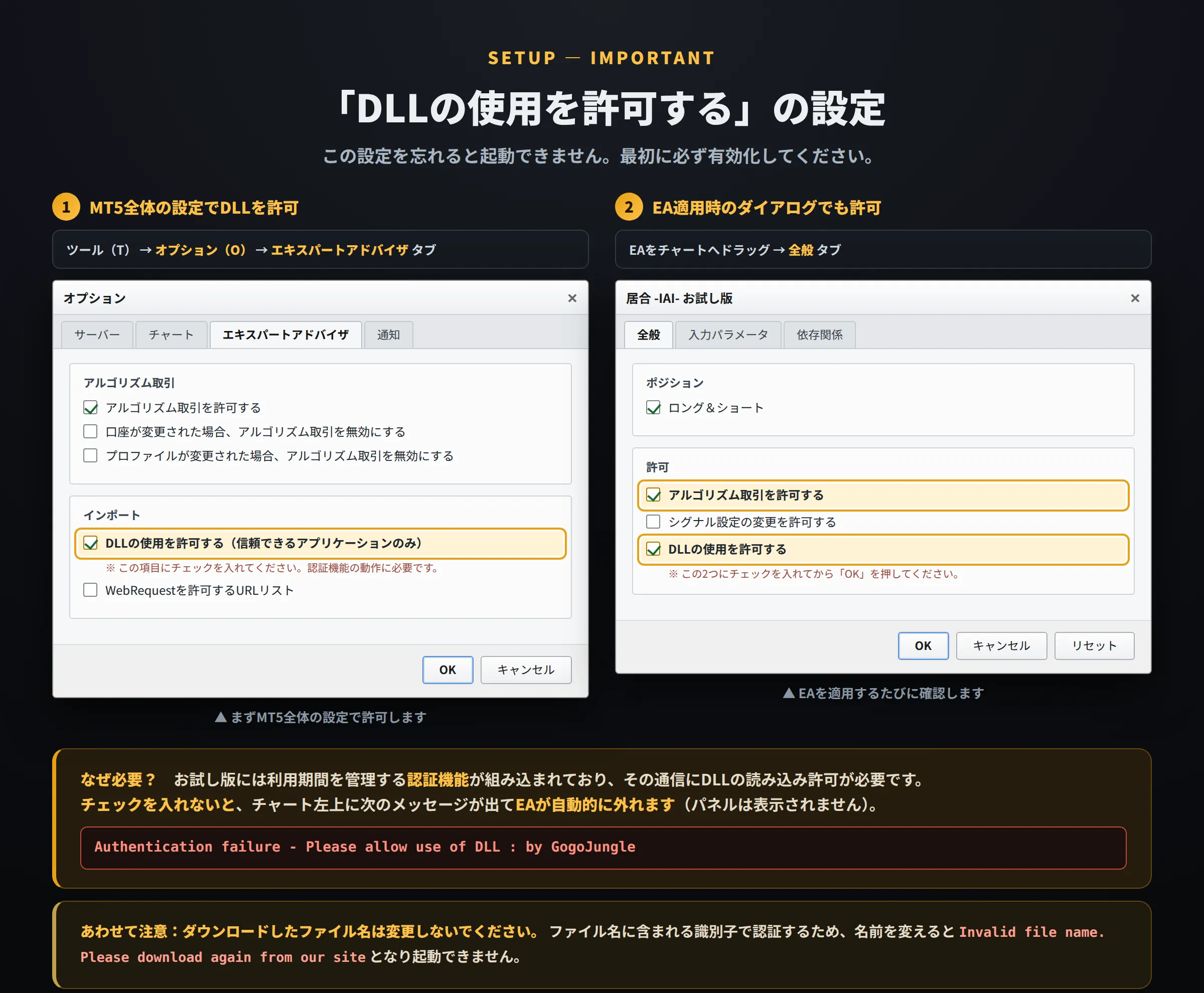Click キャンセル in the オプション dialog
The image size is (1204, 993).
tap(526, 670)
